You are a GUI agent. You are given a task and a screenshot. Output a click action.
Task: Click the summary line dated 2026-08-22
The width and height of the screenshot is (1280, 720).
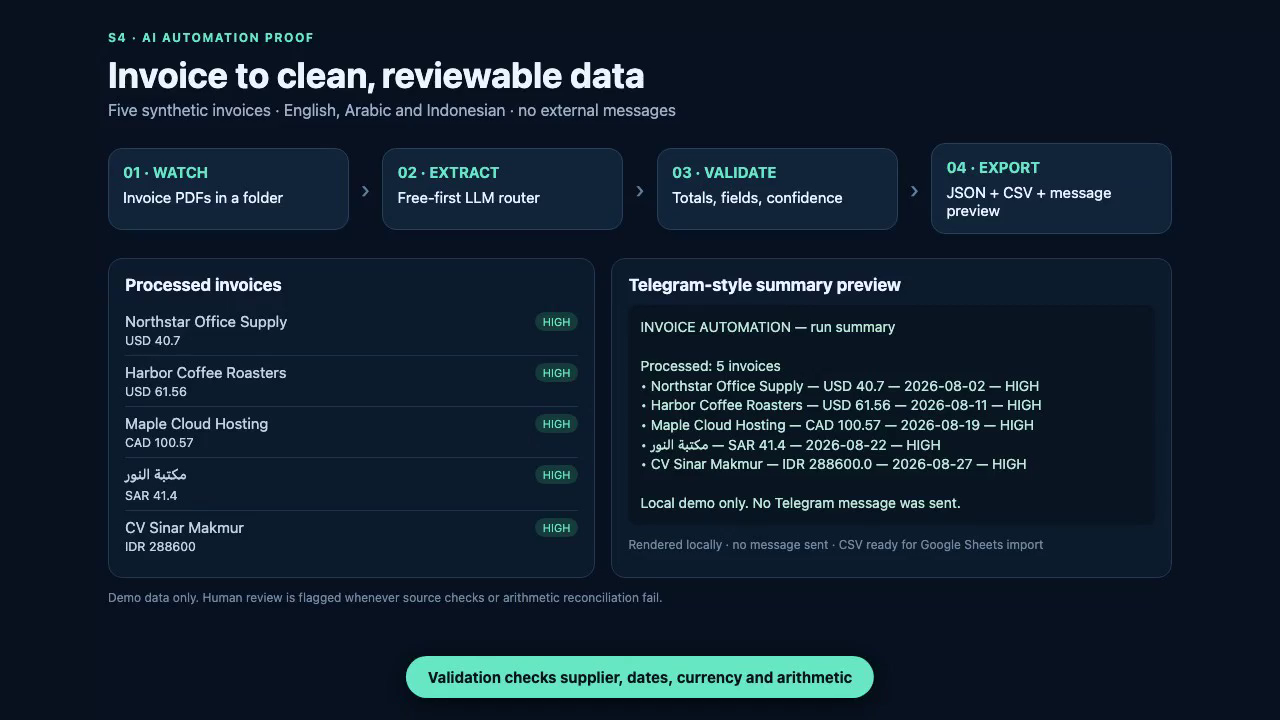(x=791, y=445)
